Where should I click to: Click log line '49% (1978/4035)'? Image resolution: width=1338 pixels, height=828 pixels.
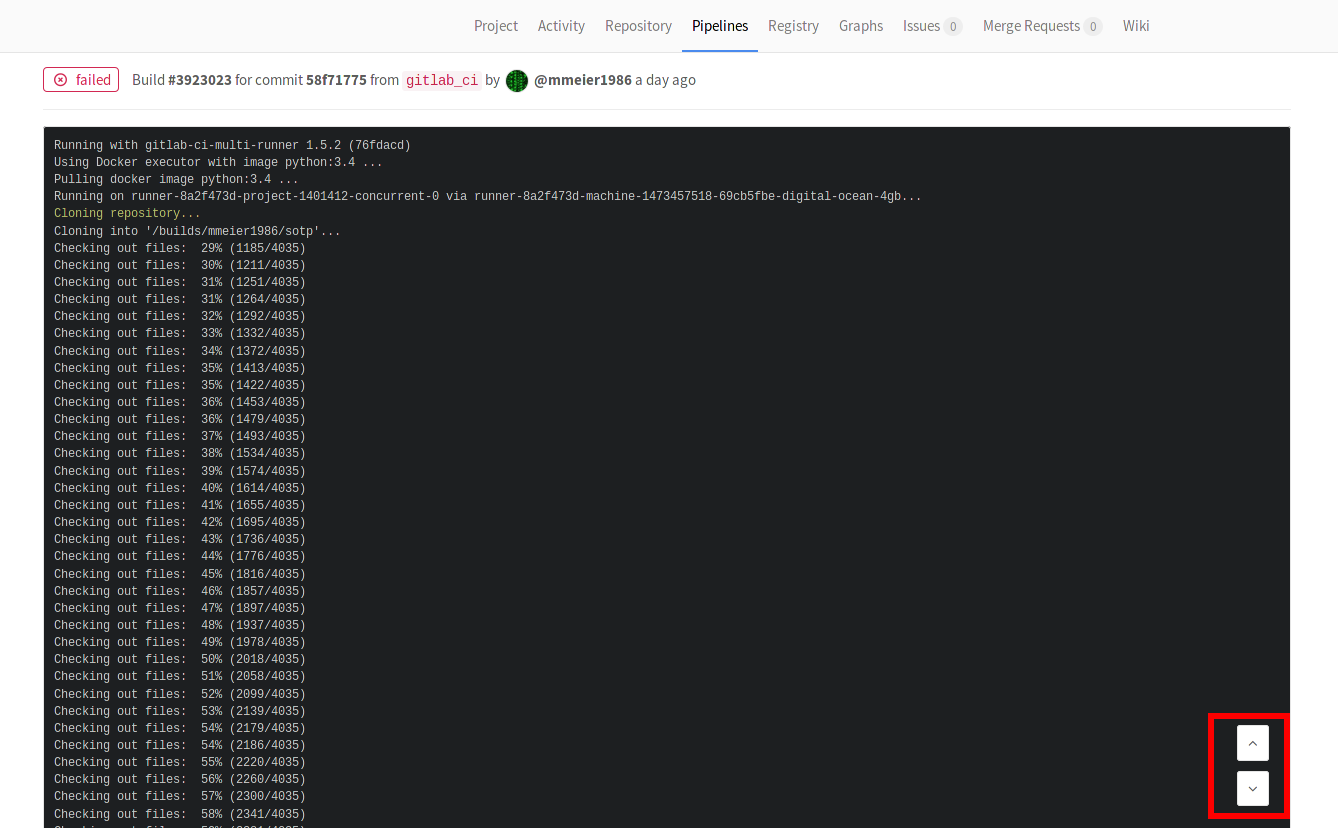tap(180, 642)
